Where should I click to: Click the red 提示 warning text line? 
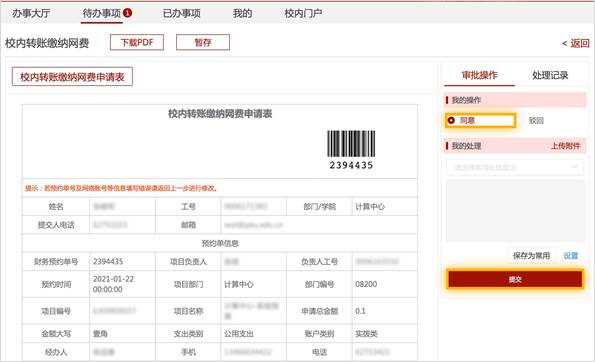121,188
